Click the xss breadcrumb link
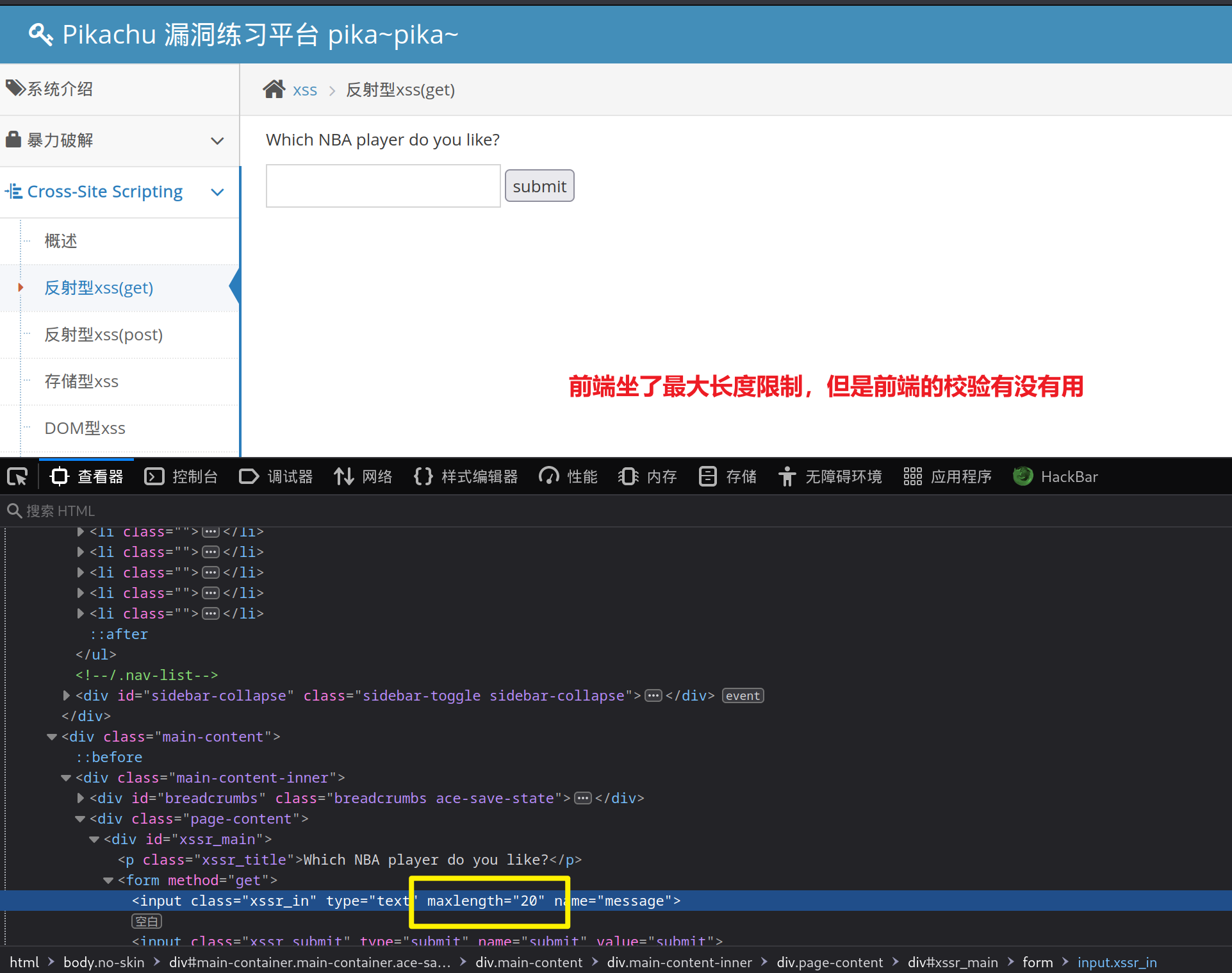 coord(305,90)
